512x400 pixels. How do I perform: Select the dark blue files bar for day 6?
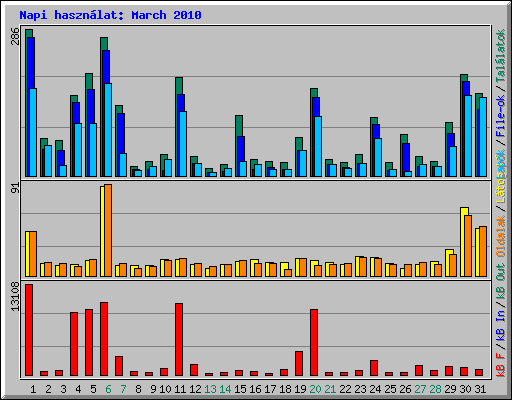pos(104,113)
